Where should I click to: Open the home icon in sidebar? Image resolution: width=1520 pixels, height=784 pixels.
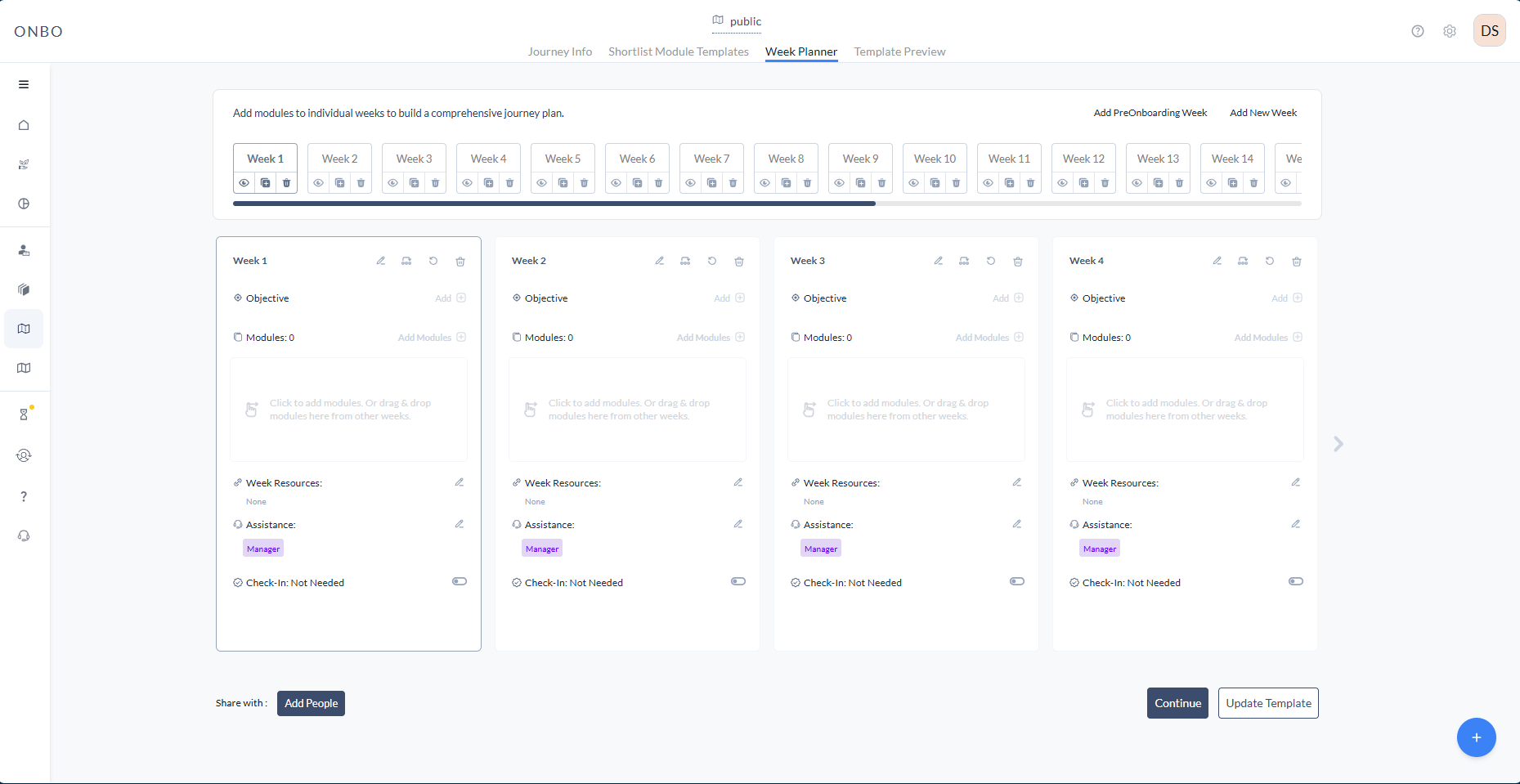pos(24,125)
